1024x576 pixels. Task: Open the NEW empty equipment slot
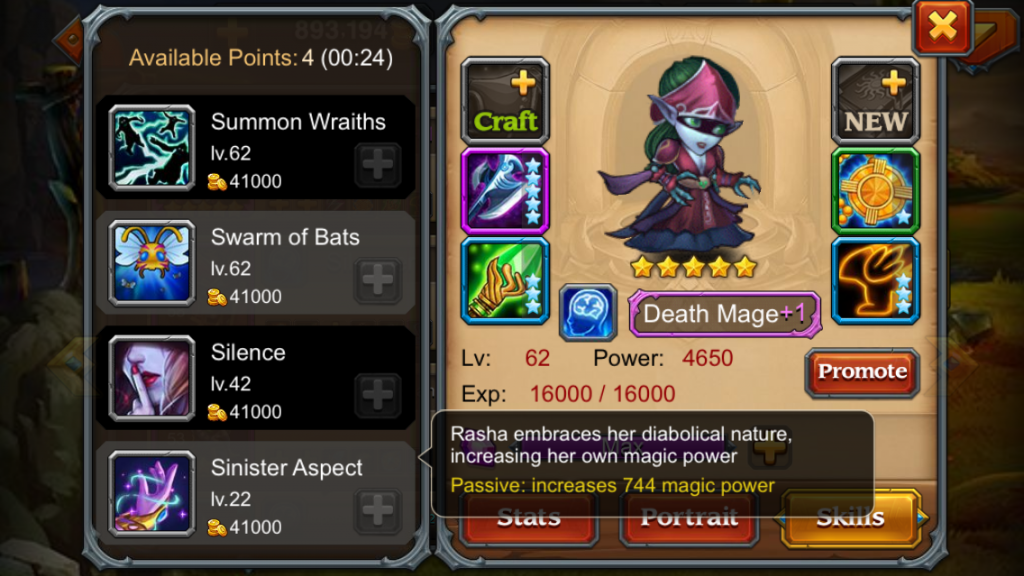(875, 101)
